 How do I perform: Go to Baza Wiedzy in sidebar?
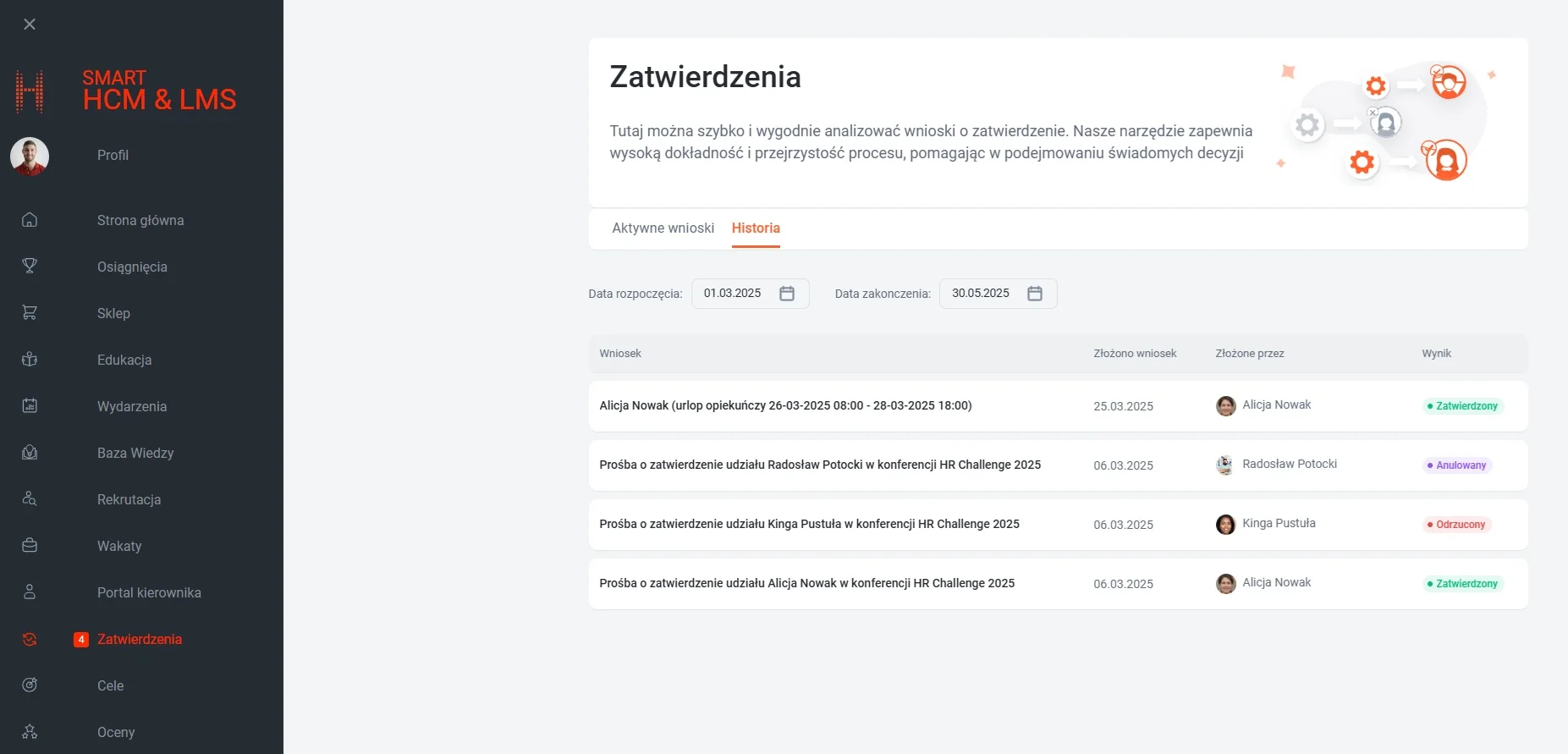pyautogui.click(x=135, y=453)
